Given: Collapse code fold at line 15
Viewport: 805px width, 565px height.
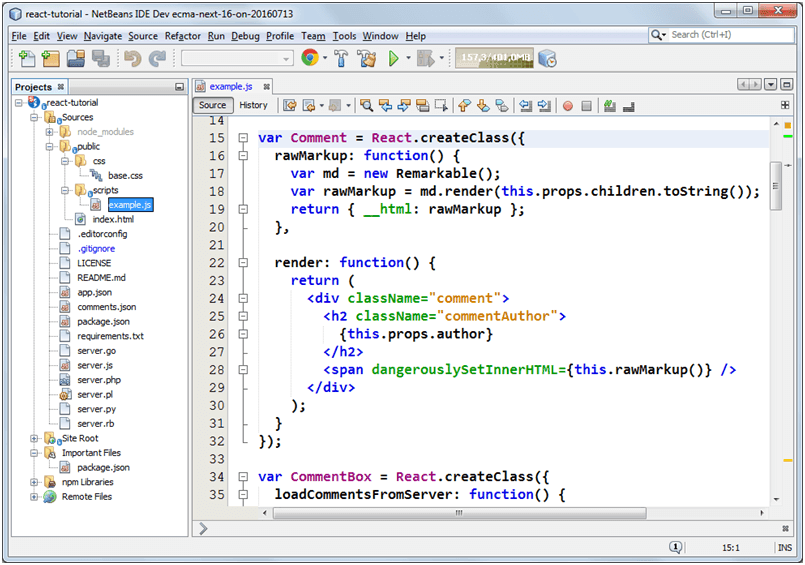Looking at the screenshot, I should coord(241,138).
